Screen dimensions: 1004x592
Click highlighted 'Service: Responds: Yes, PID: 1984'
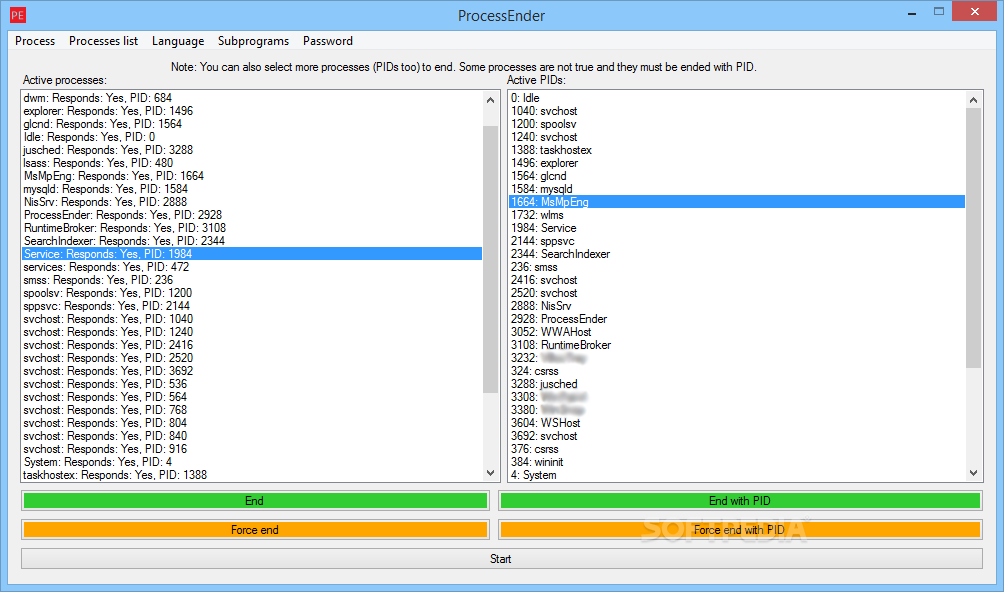(x=252, y=254)
